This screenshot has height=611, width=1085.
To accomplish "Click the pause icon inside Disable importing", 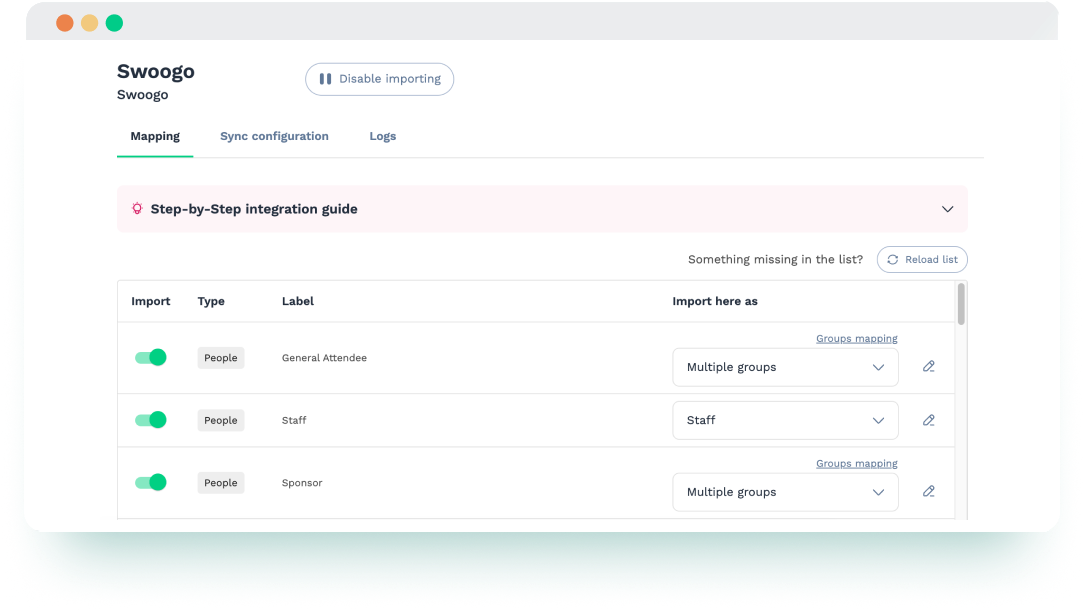I will pos(327,79).
